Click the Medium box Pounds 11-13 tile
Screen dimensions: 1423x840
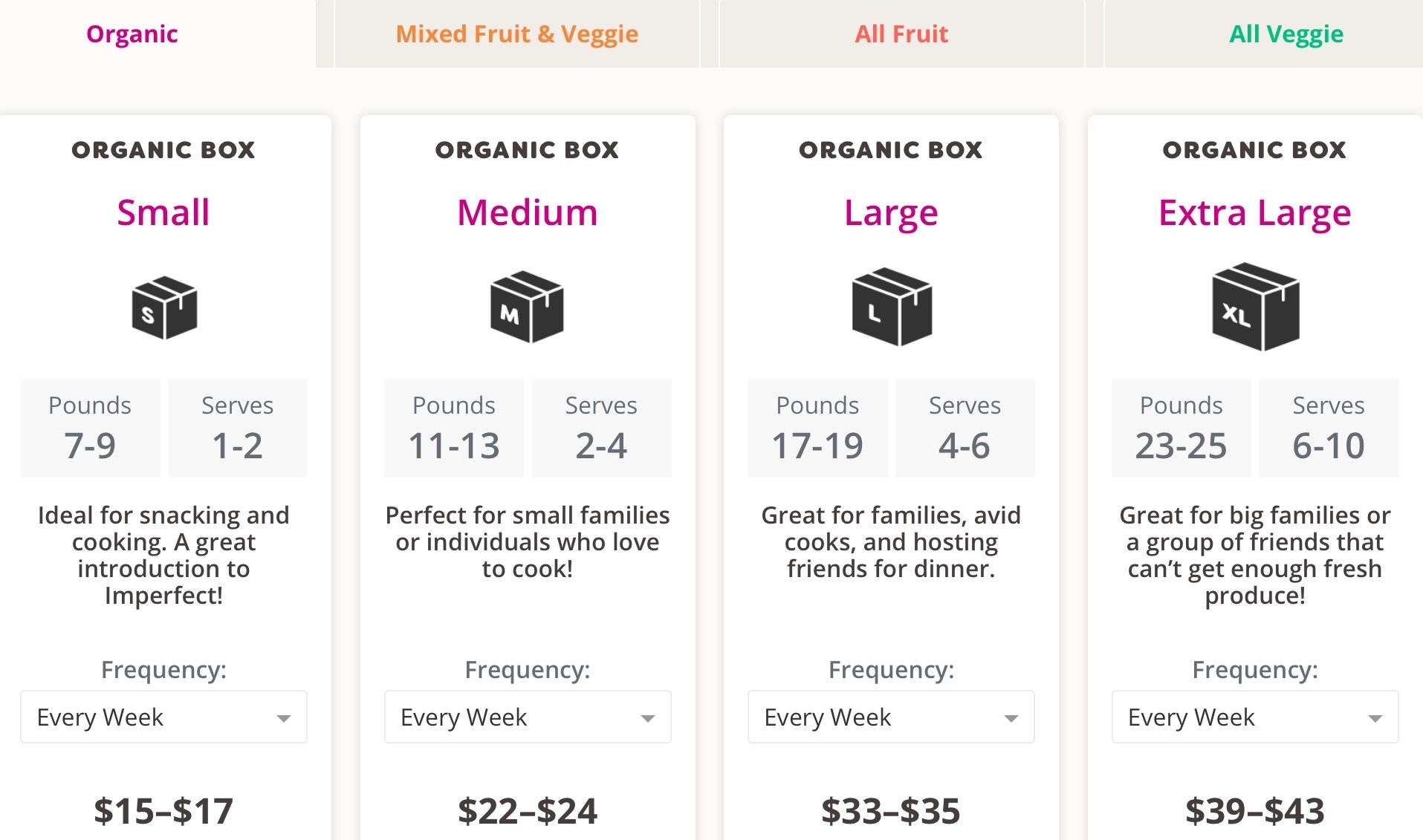click(454, 429)
